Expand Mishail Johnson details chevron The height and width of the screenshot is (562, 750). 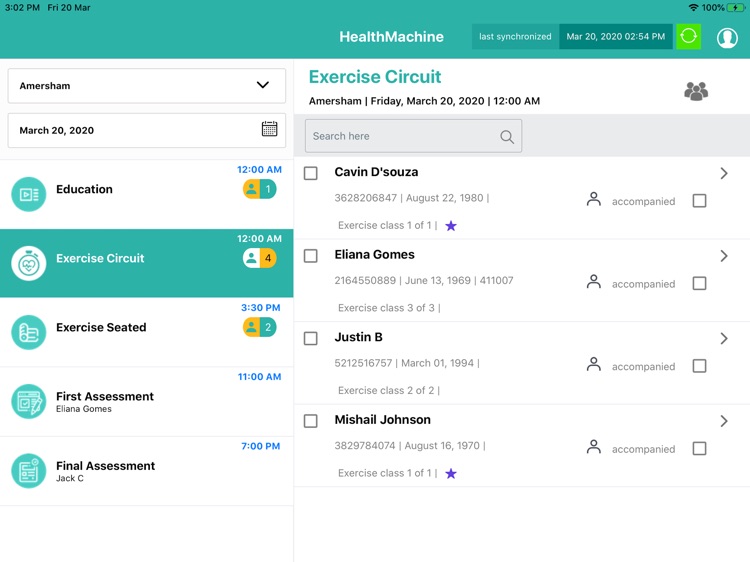point(724,421)
